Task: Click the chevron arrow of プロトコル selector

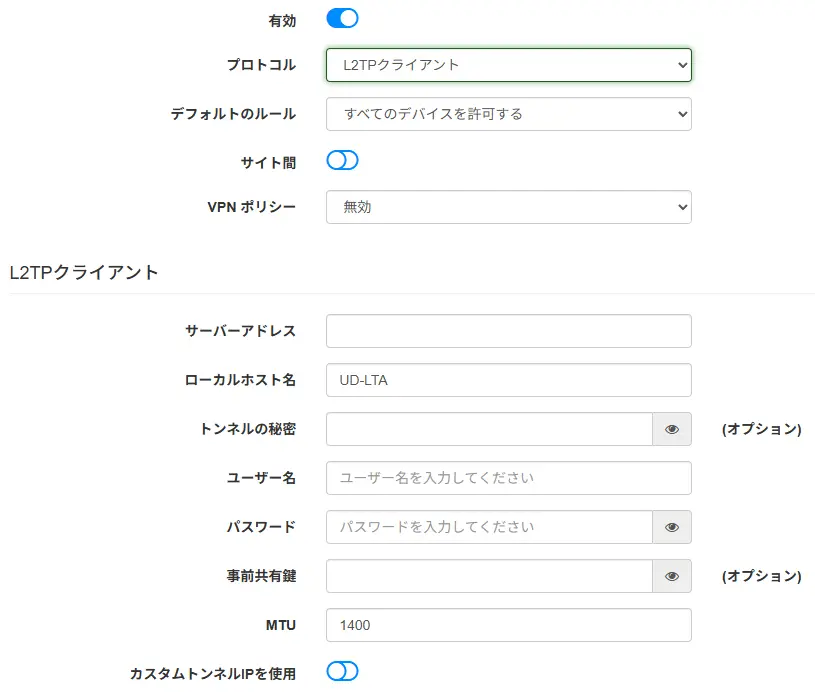Action: point(682,65)
